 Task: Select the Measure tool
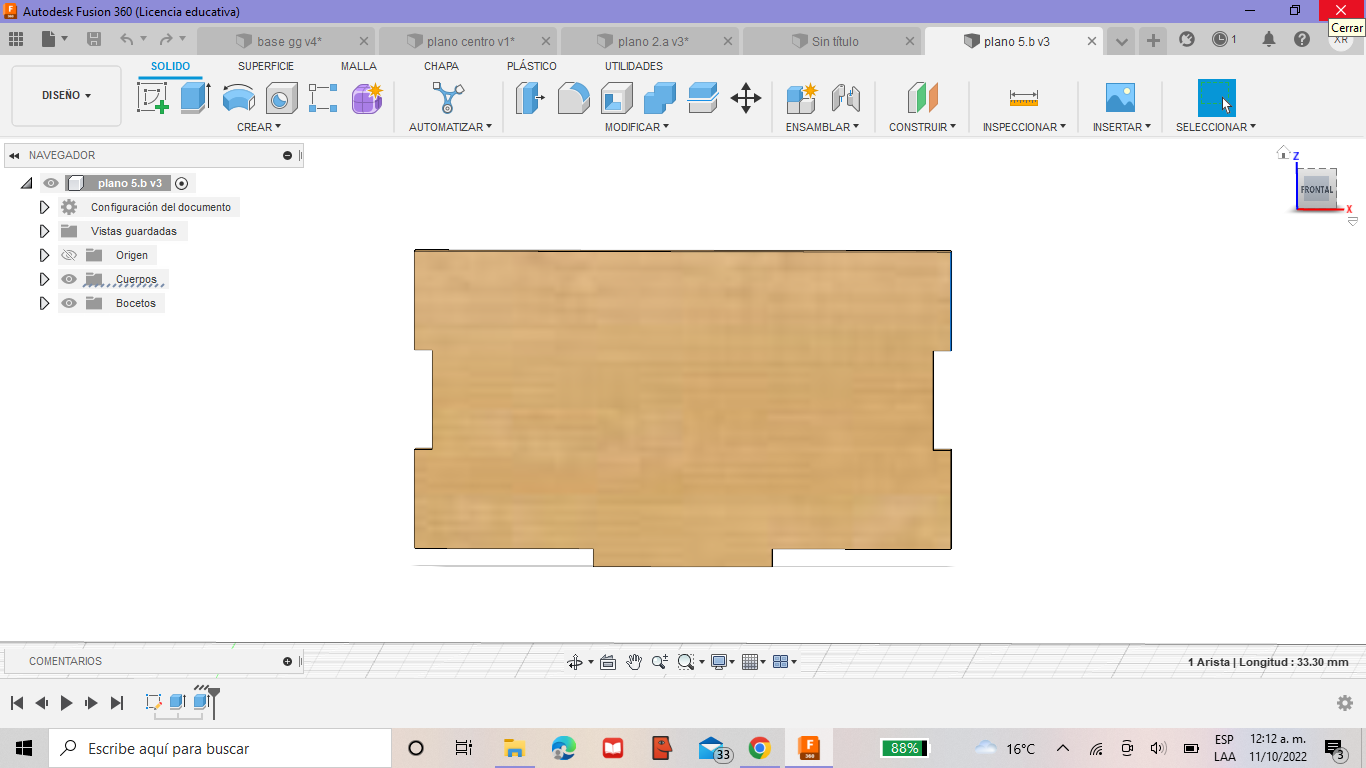[x=1023, y=98]
